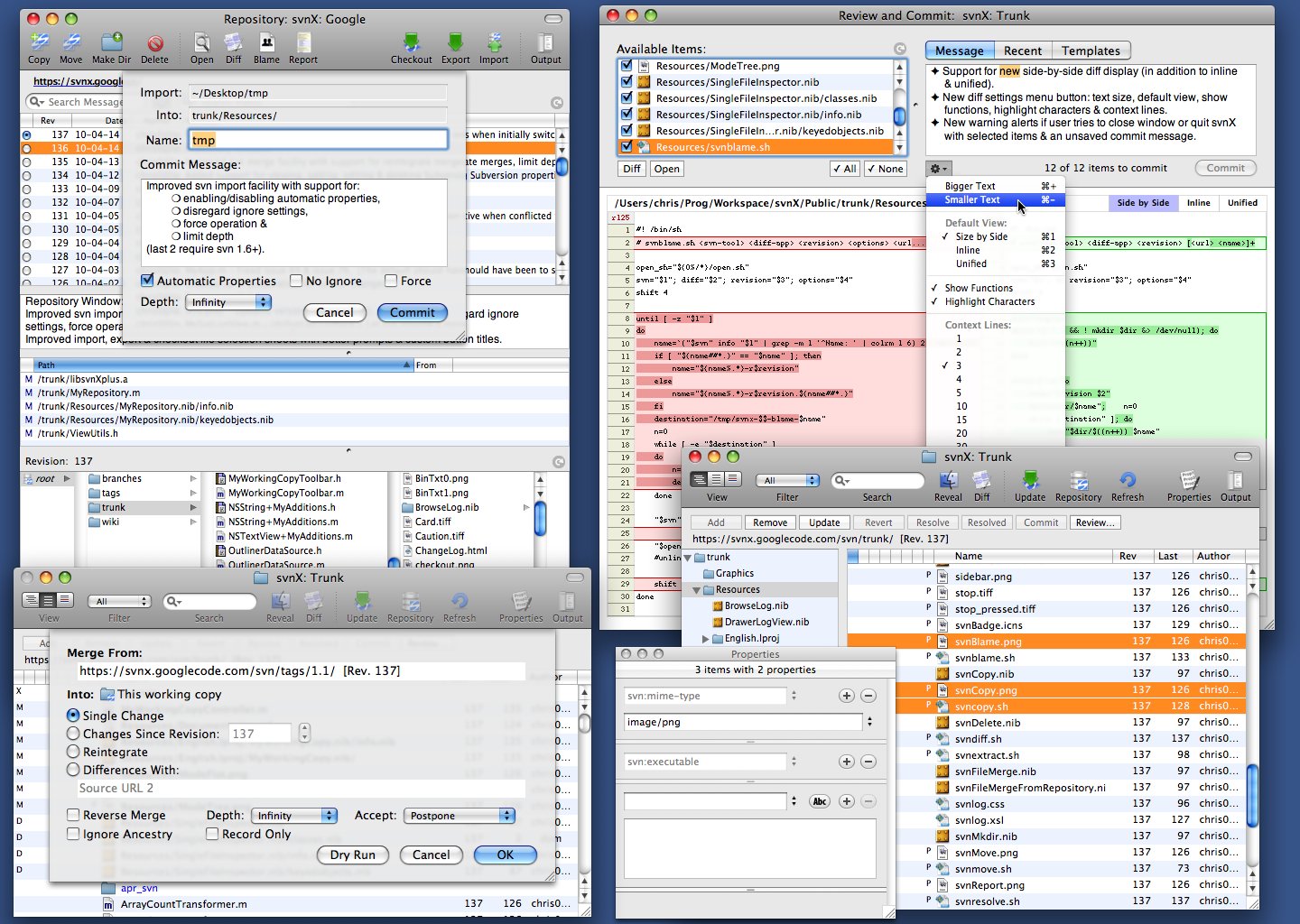Enable Record Only checkbox
The width and height of the screenshot is (1300, 924).
click(212, 834)
